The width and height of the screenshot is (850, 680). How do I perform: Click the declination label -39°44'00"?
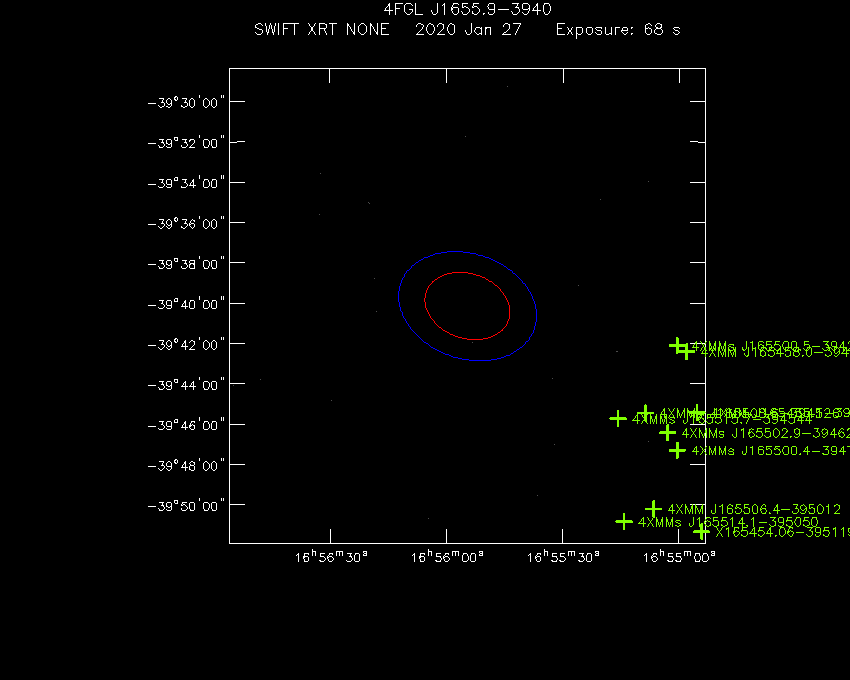point(186,385)
